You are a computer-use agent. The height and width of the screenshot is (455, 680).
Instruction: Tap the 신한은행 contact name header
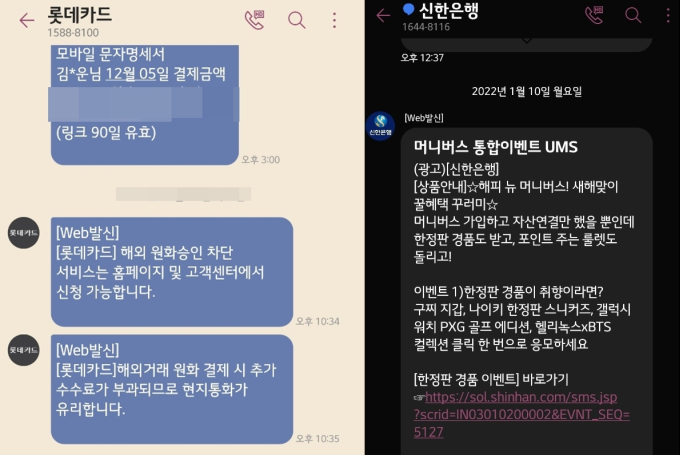tap(449, 10)
